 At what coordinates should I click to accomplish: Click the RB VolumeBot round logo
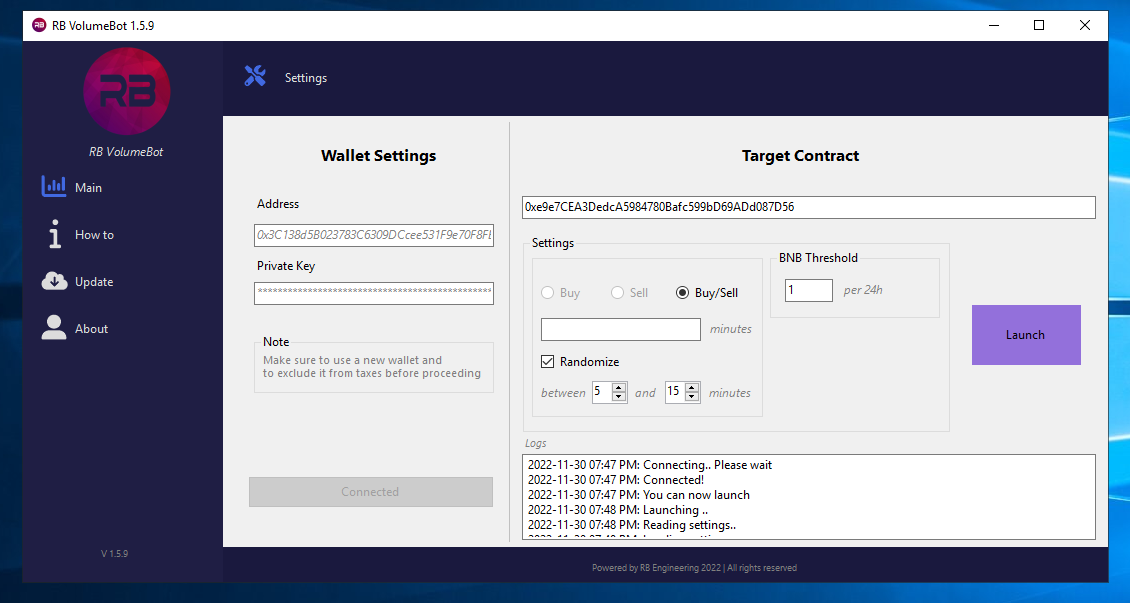pos(127,91)
